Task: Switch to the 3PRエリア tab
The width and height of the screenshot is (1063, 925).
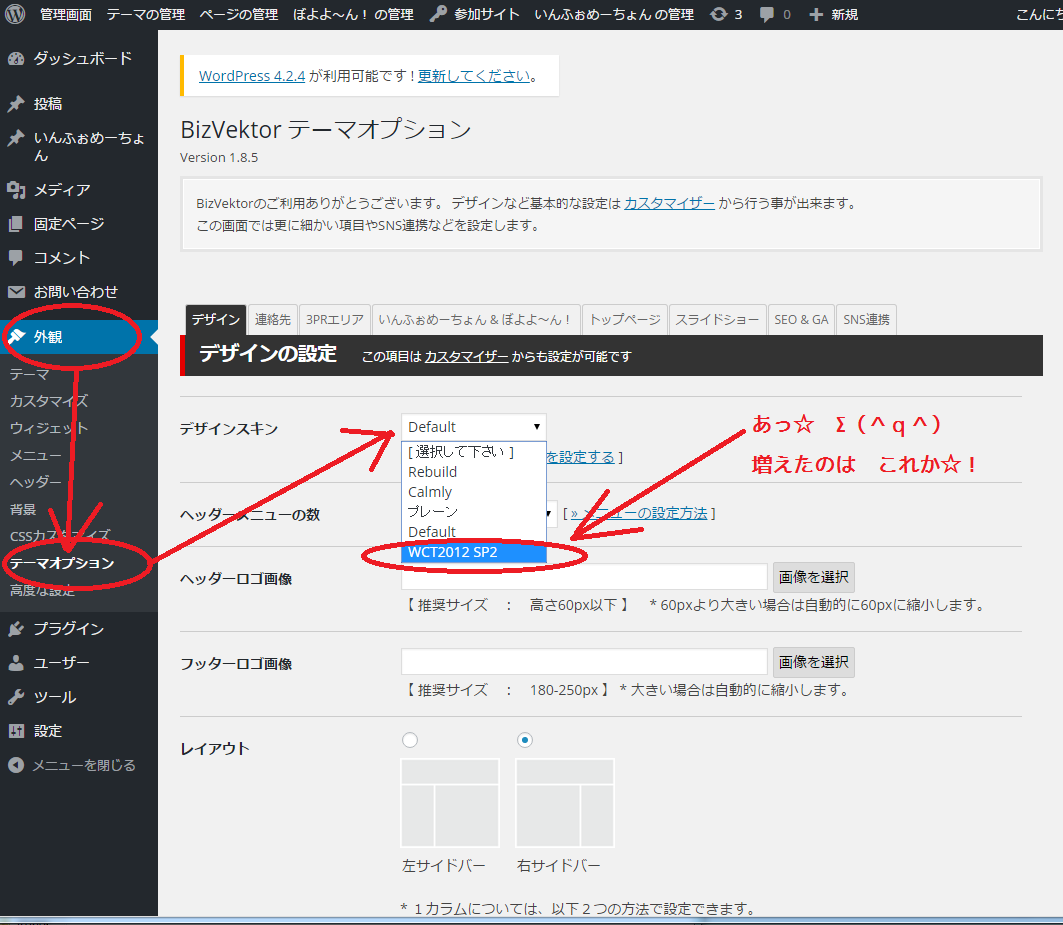Action: (334, 319)
